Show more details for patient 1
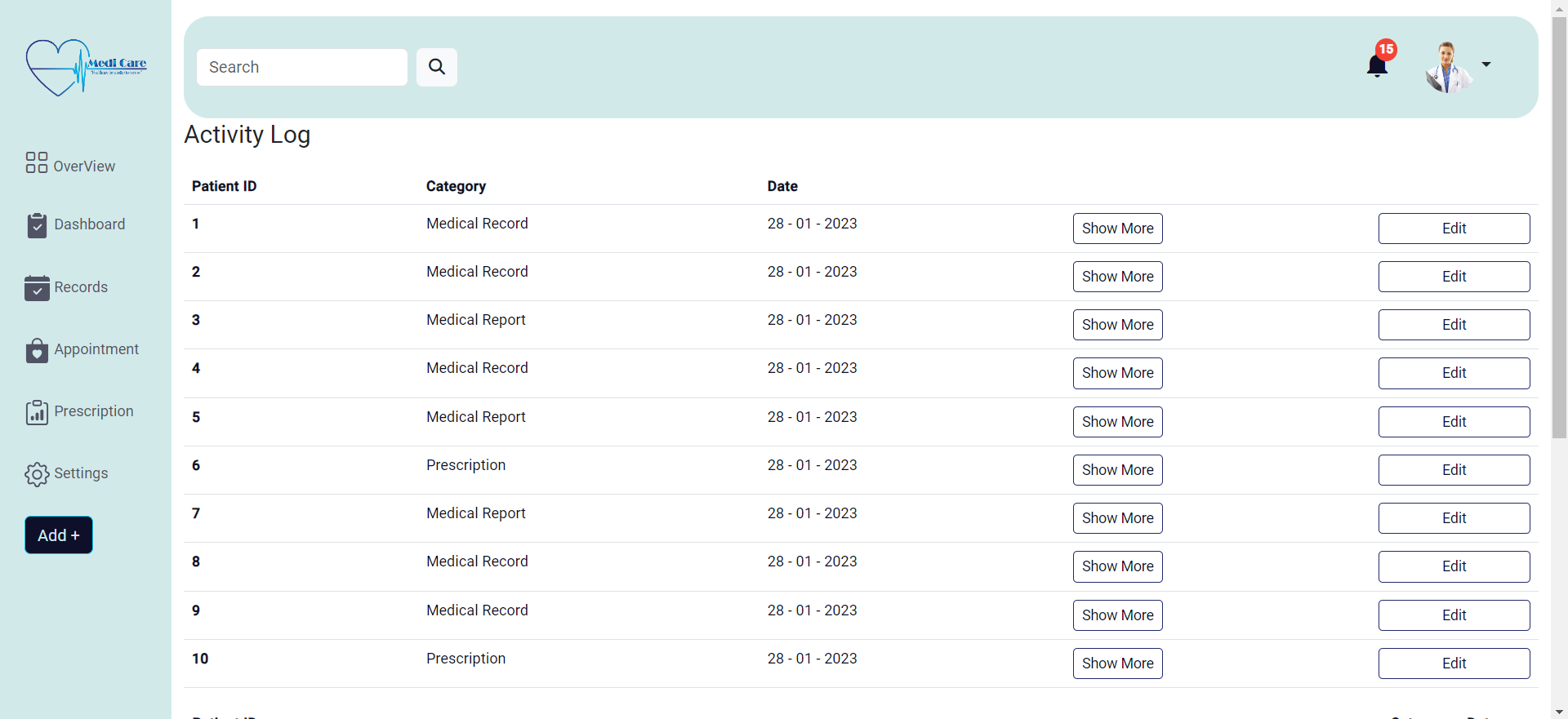This screenshot has height=719, width=1568. (x=1117, y=229)
